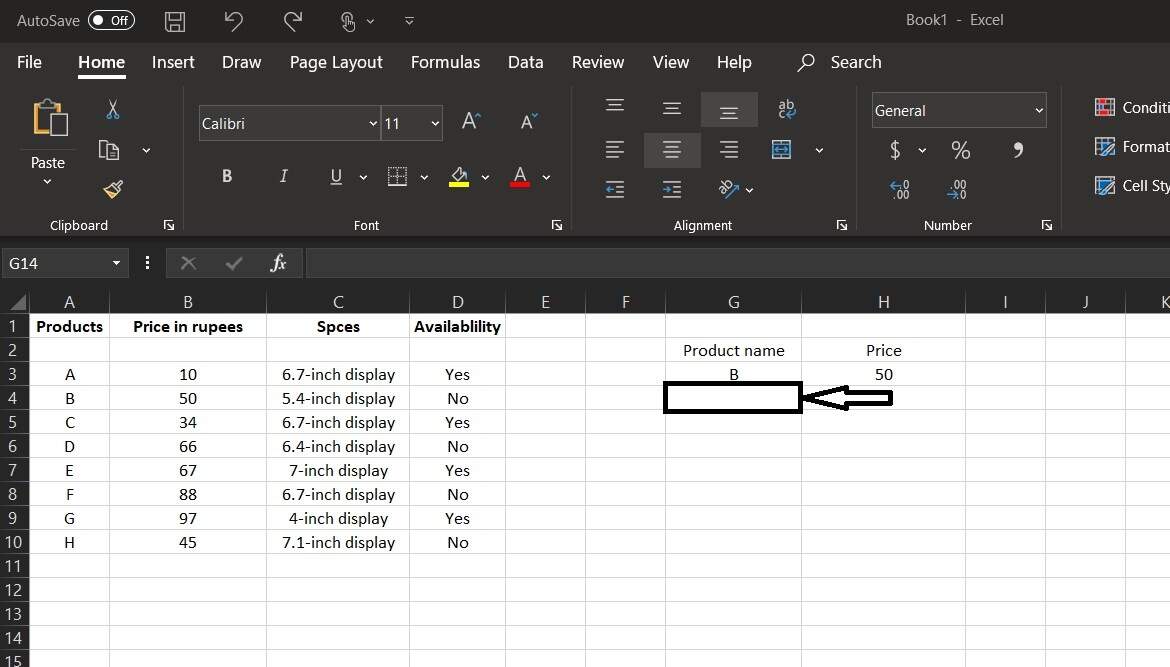The width and height of the screenshot is (1170, 667).
Task: Open the Calibri font name dropdown
Action: pos(373,124)
